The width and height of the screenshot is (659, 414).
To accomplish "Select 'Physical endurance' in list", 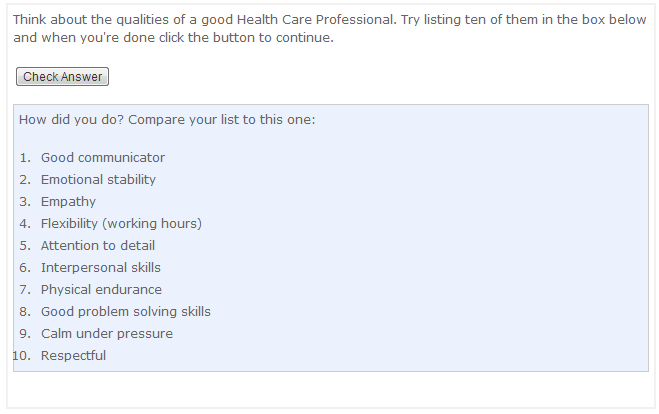I will coord(101,290).
